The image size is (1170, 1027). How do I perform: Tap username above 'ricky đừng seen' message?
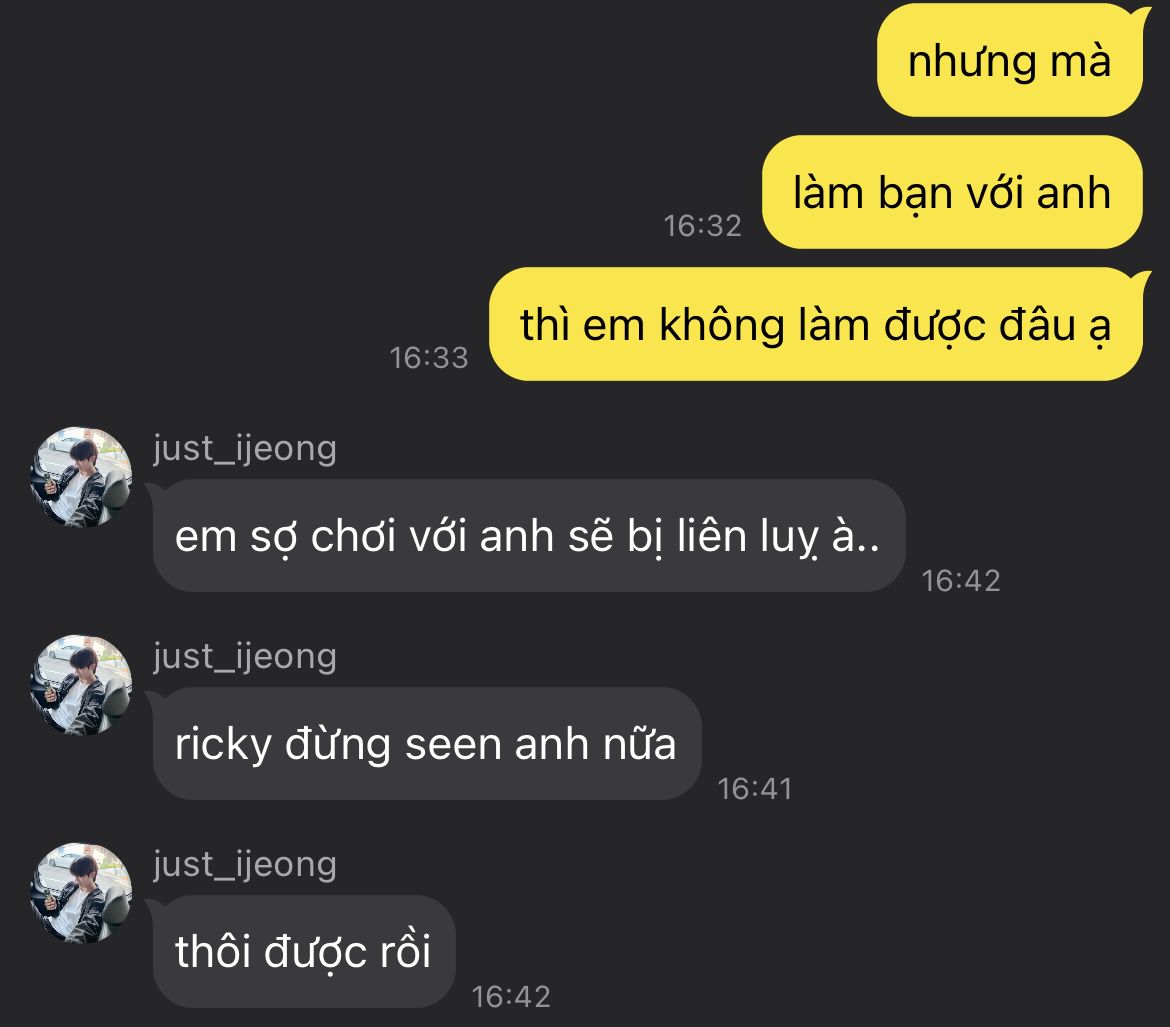[x=245, y=657]
